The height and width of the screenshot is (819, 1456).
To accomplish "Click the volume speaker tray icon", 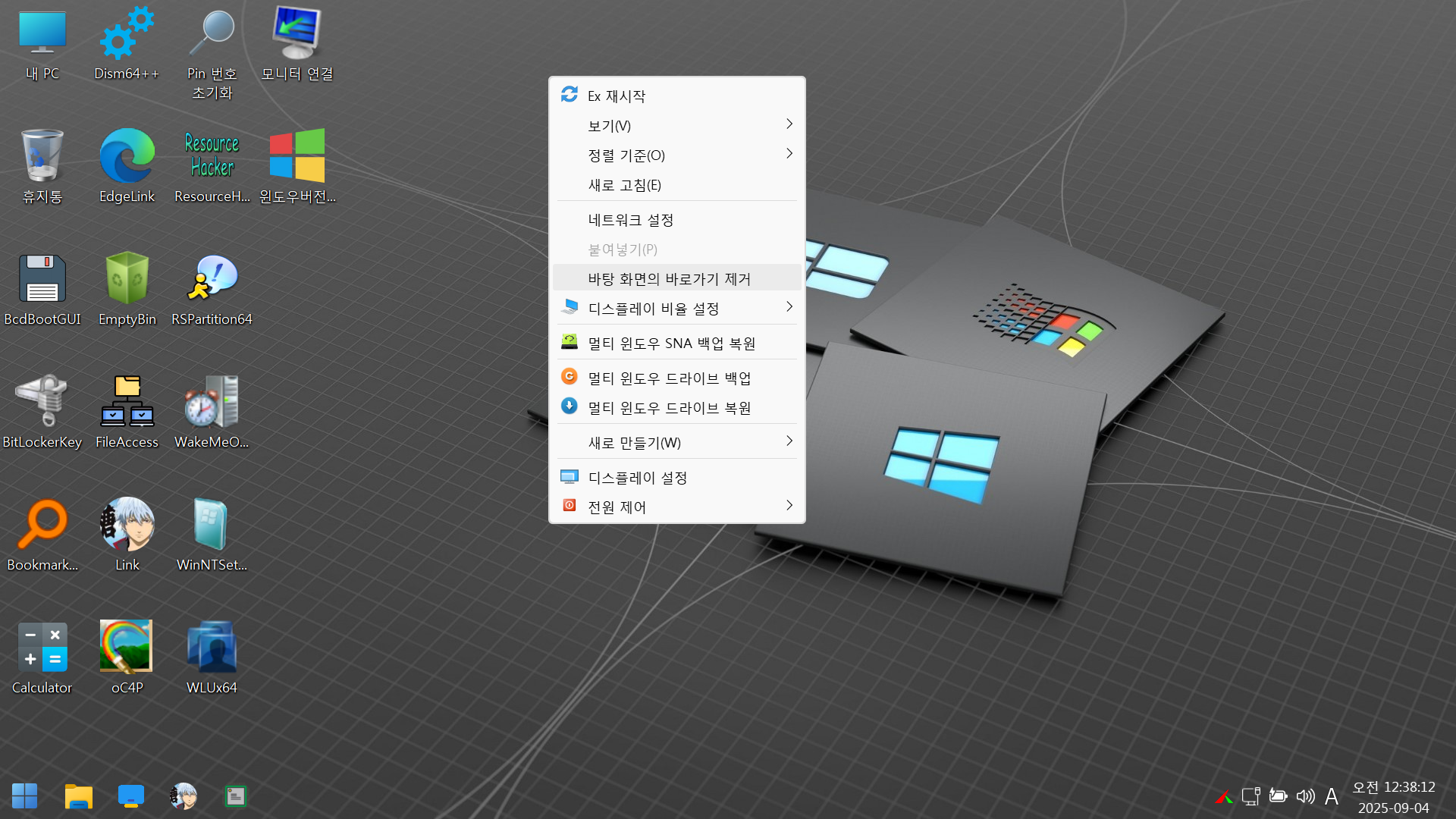I will tap(1305, 796).
